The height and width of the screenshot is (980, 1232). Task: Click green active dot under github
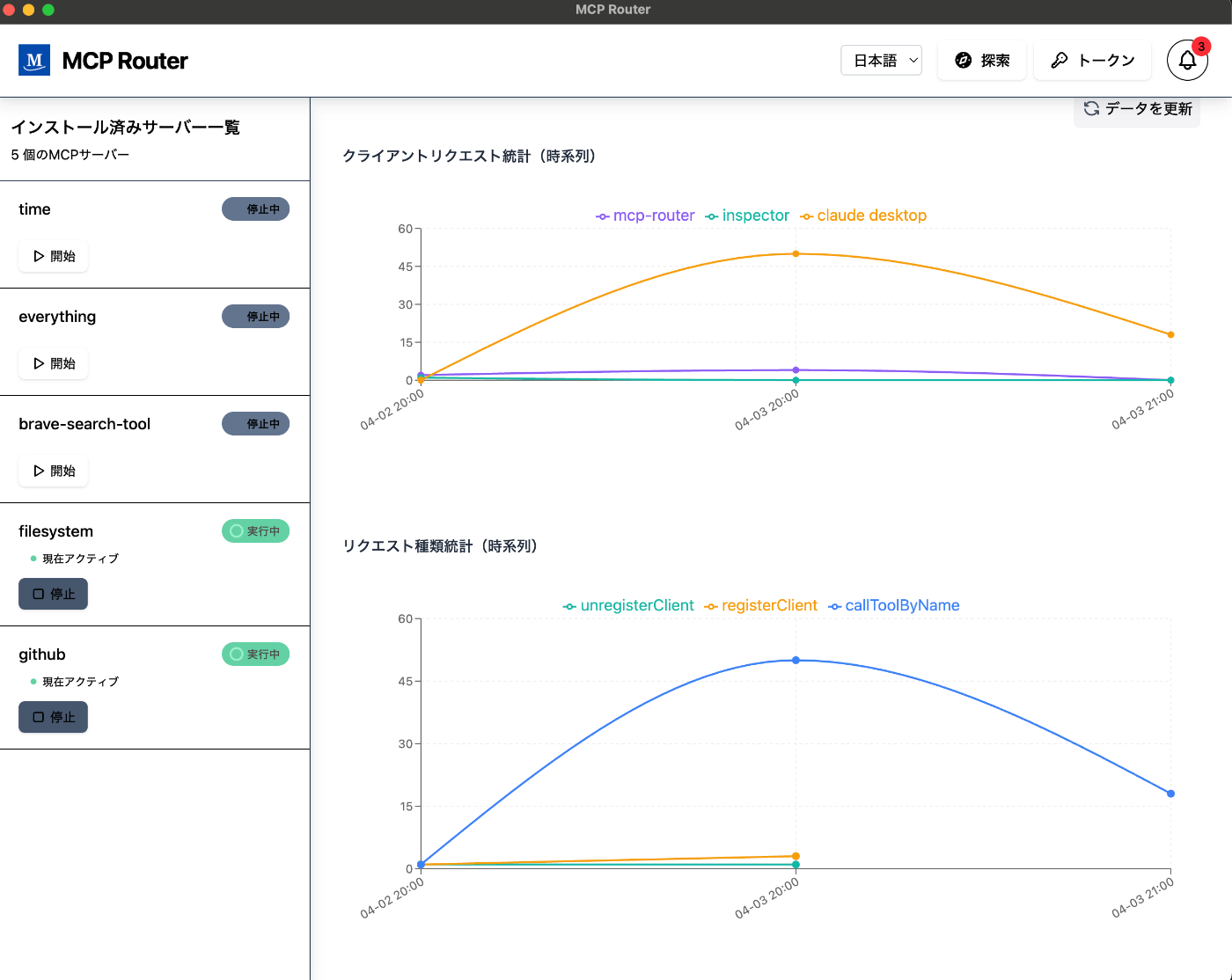click(33, 682)
